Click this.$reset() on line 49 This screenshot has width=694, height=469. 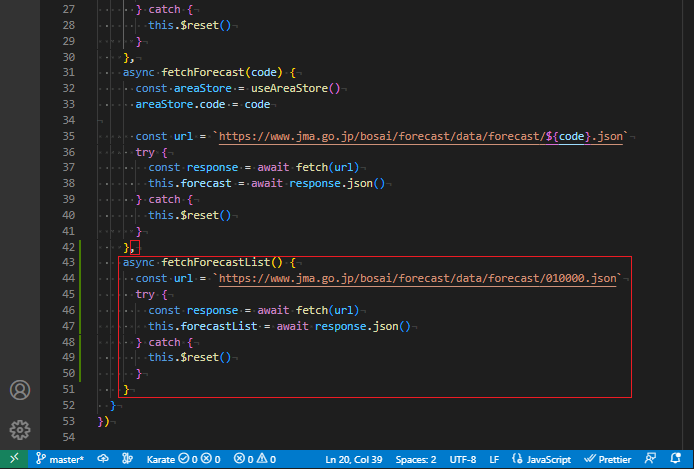(190, 357)
